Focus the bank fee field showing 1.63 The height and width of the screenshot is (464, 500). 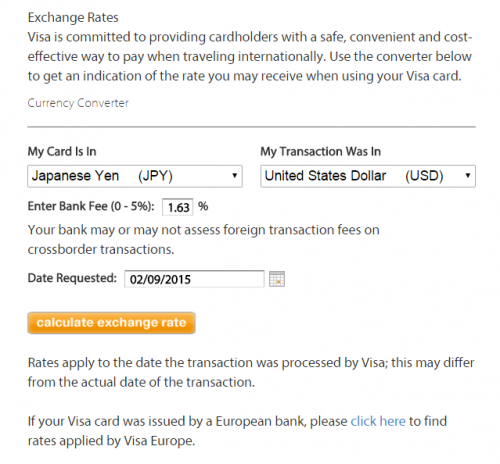click(178, 207)
